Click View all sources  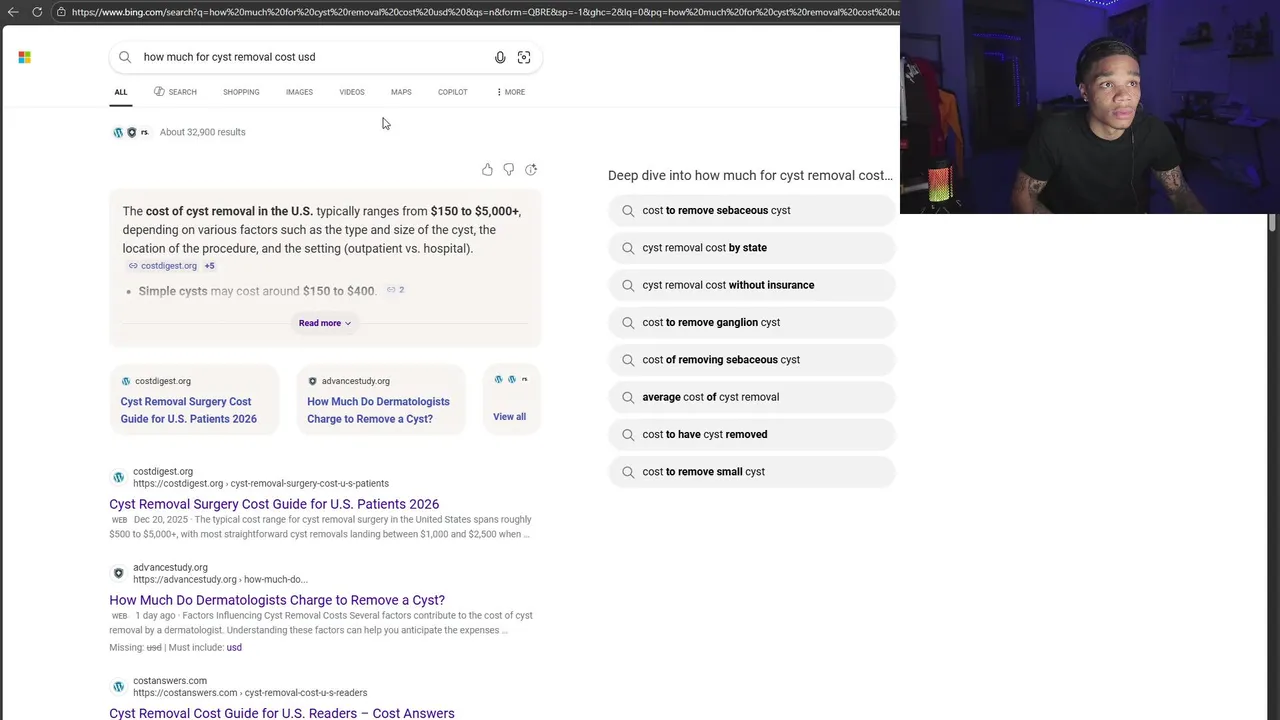tap(509, 417)
